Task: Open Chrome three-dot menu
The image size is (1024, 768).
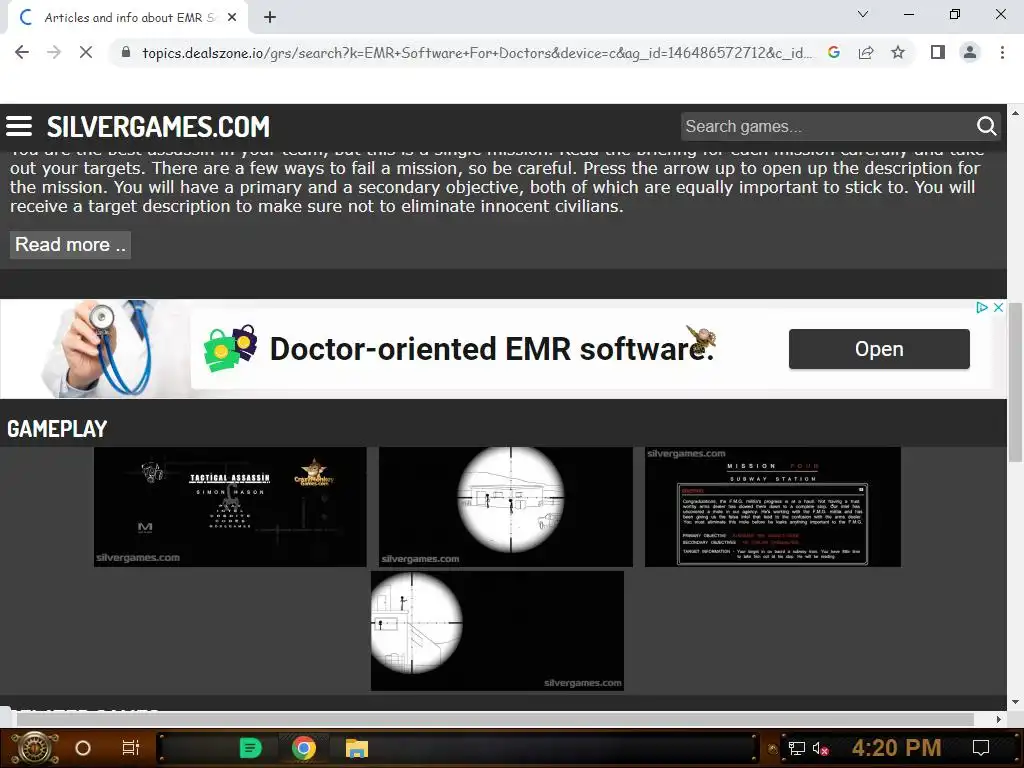Action: click(x=1002, y=52)
